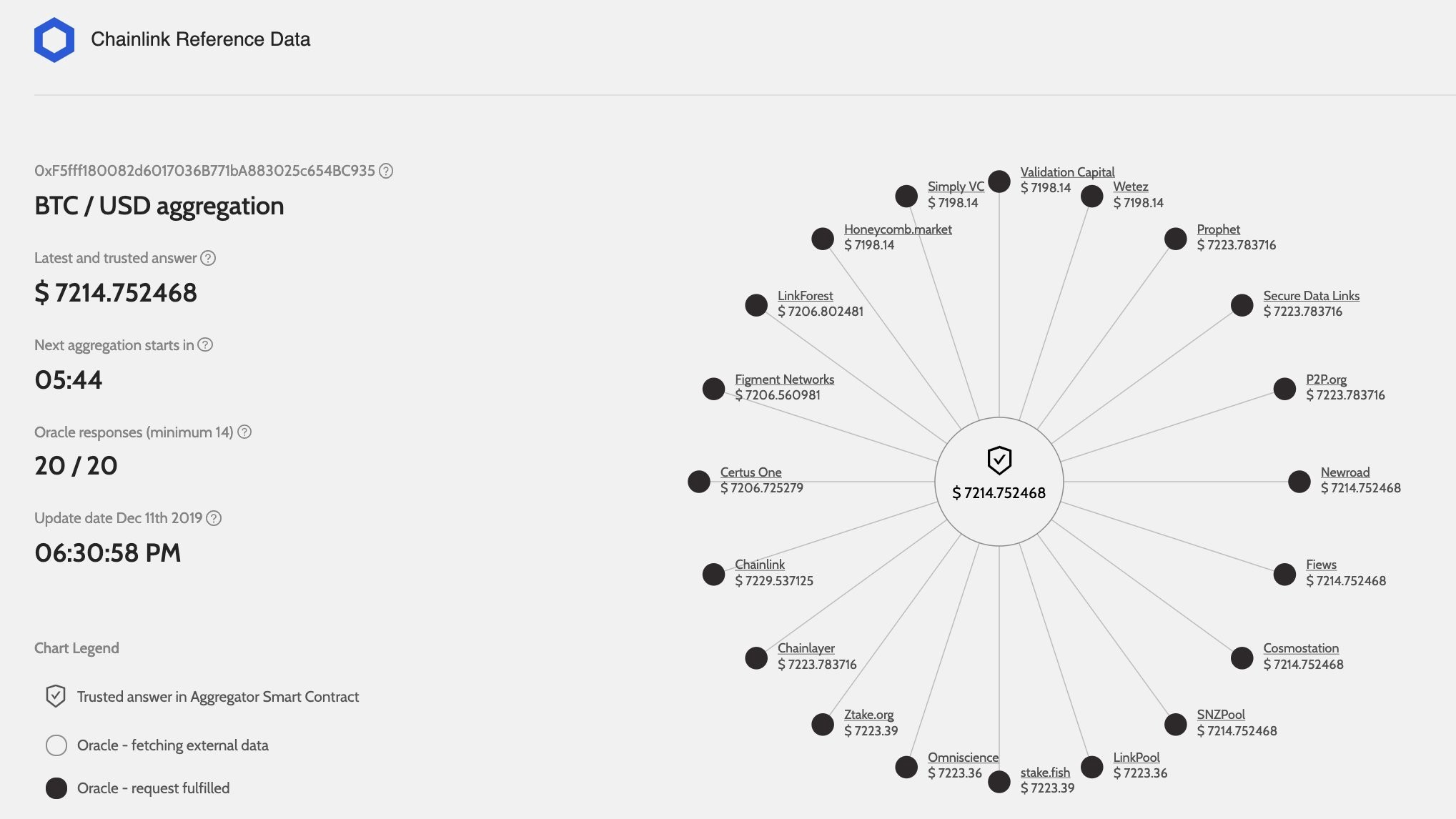Open the Secure Data Links oracle page

pos(1312,295)
